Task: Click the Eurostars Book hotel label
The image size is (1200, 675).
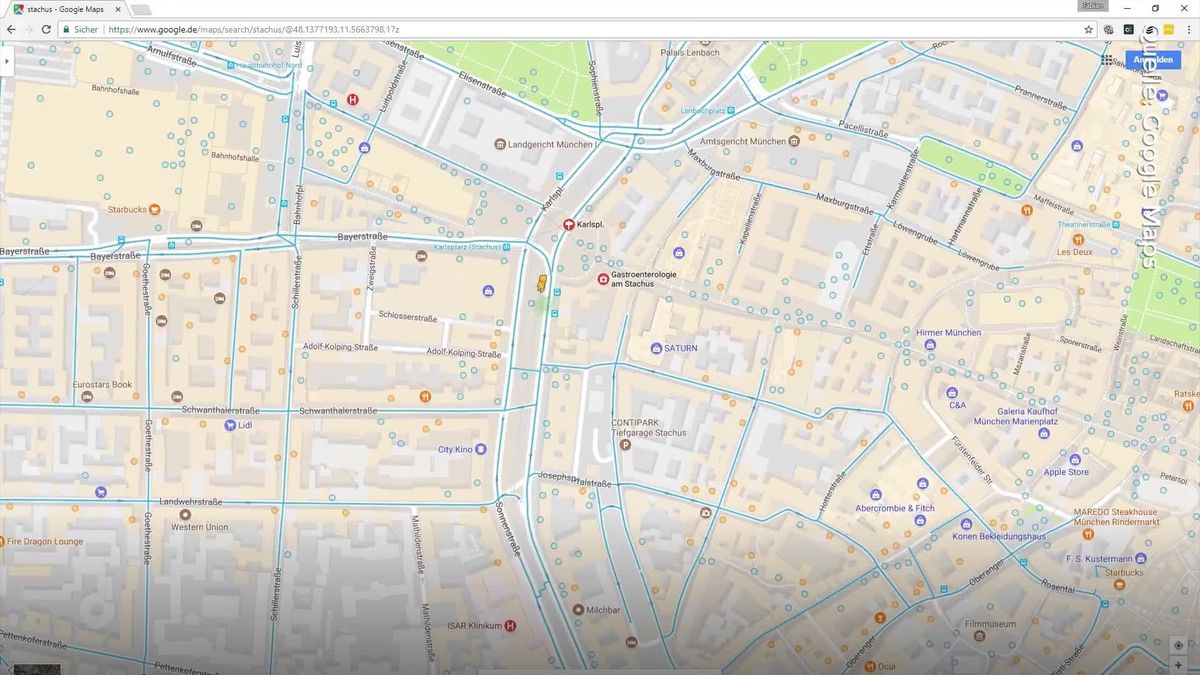Action: (x=102, y=384)
